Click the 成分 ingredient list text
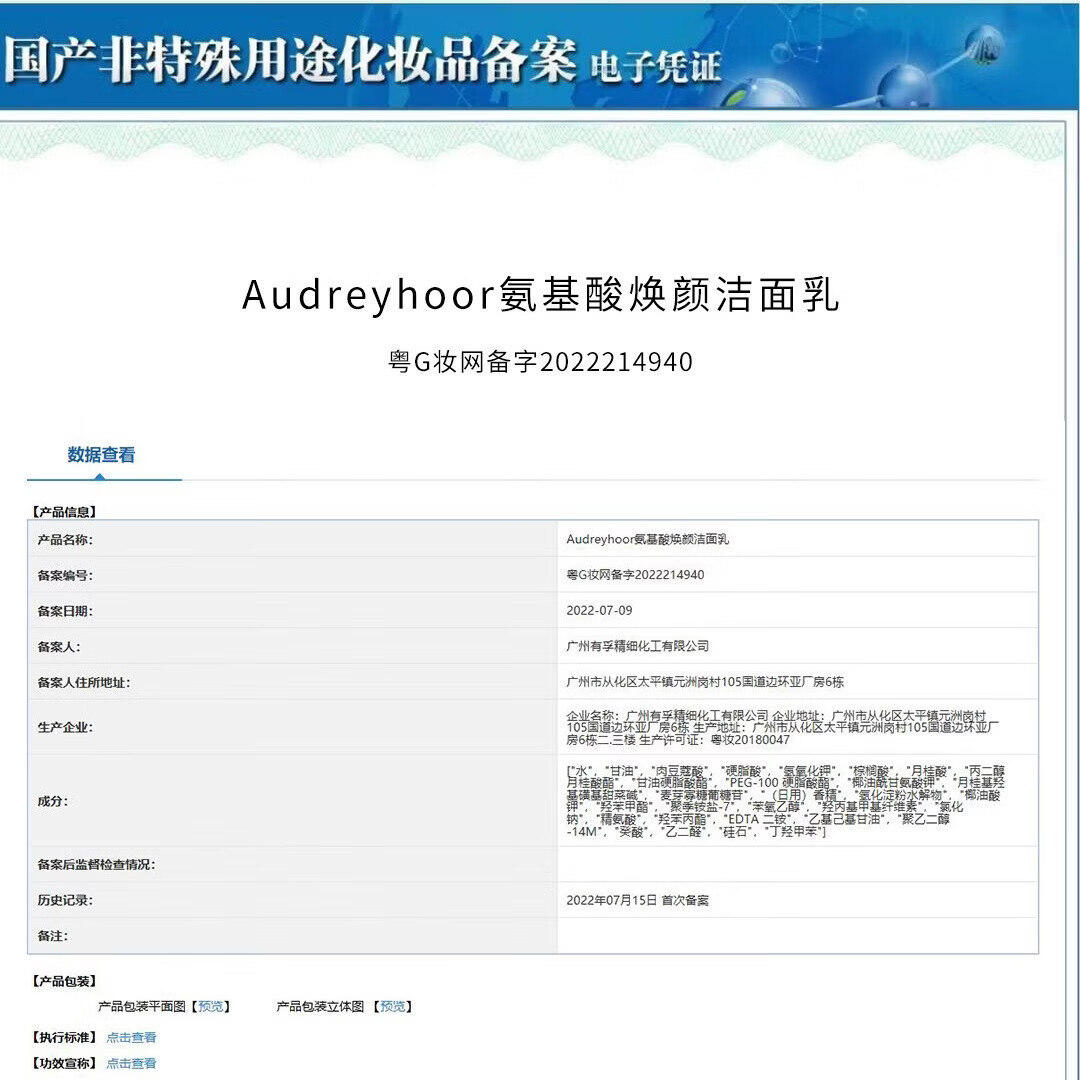The width and height of the screenshot is (1080, 1080). click(785, 801)
